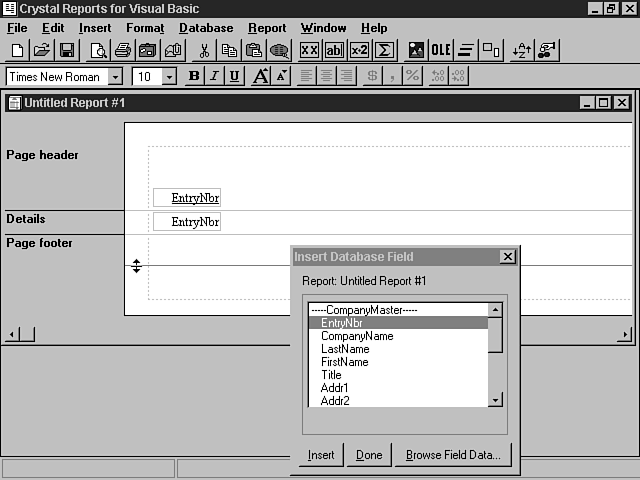
Task: Click the Insert button in dialog
Action: (321, 455)
